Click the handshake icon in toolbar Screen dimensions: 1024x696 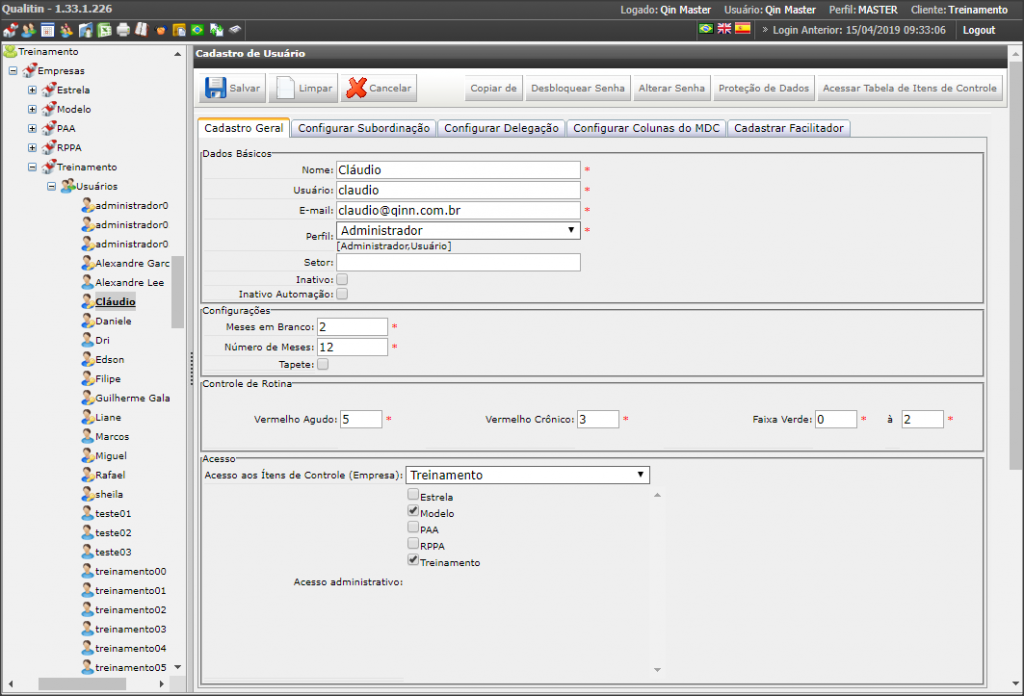click(x=161, y=30)
